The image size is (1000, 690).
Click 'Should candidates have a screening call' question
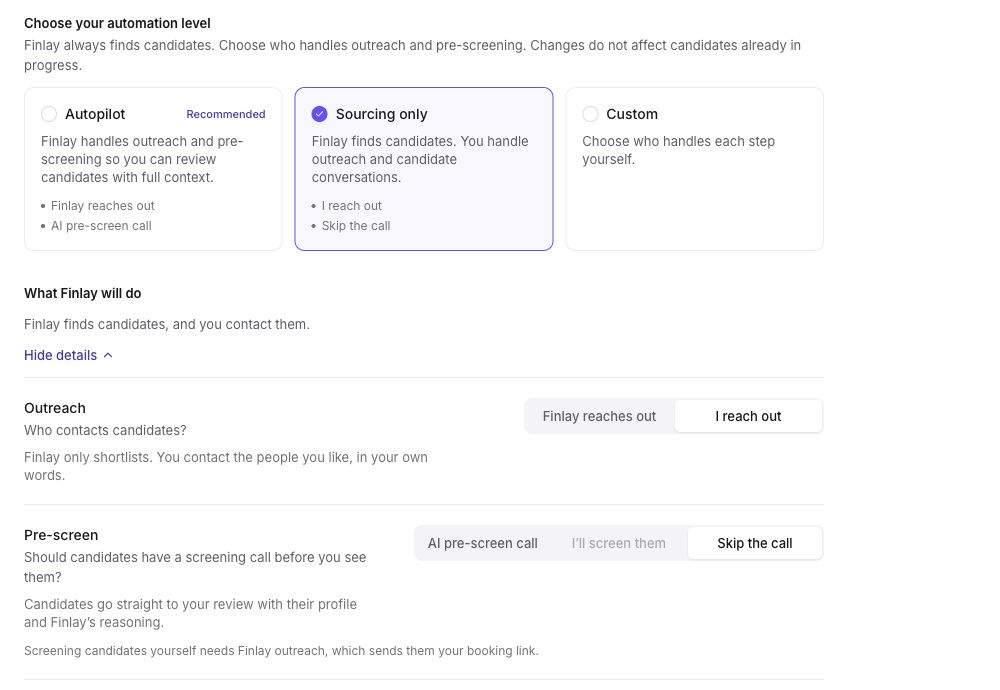pos(195,567)
